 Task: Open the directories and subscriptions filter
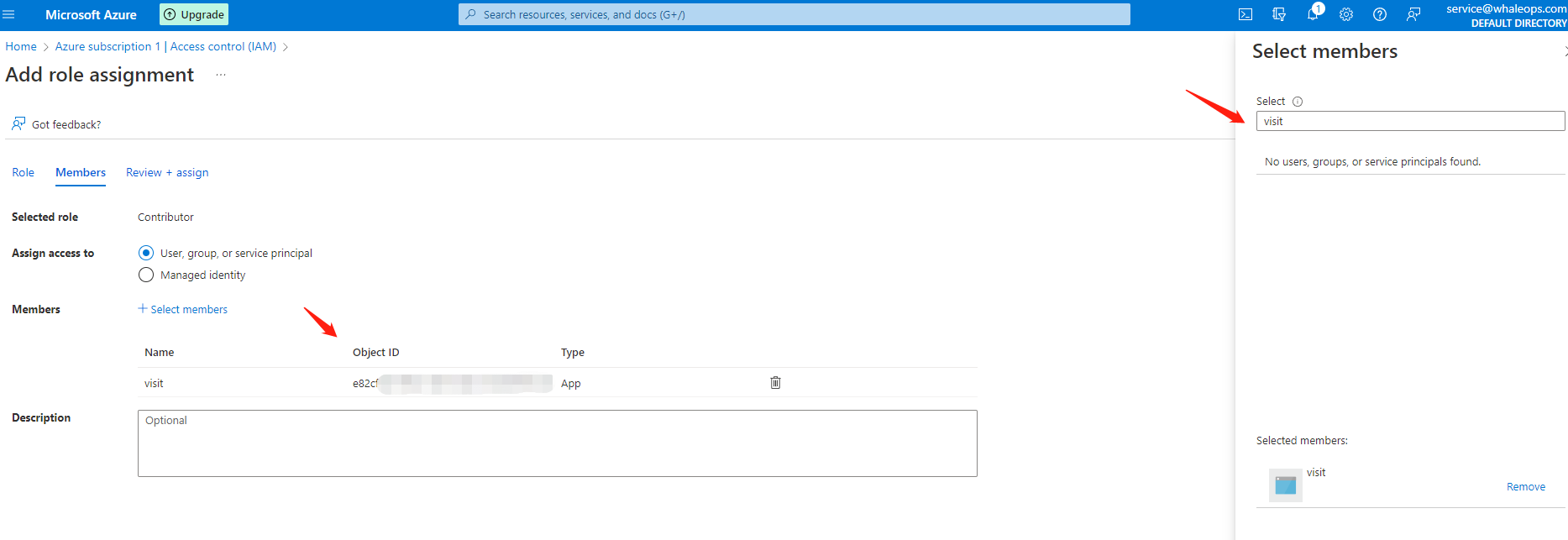pyautogui.click(x=1279, y=14)
